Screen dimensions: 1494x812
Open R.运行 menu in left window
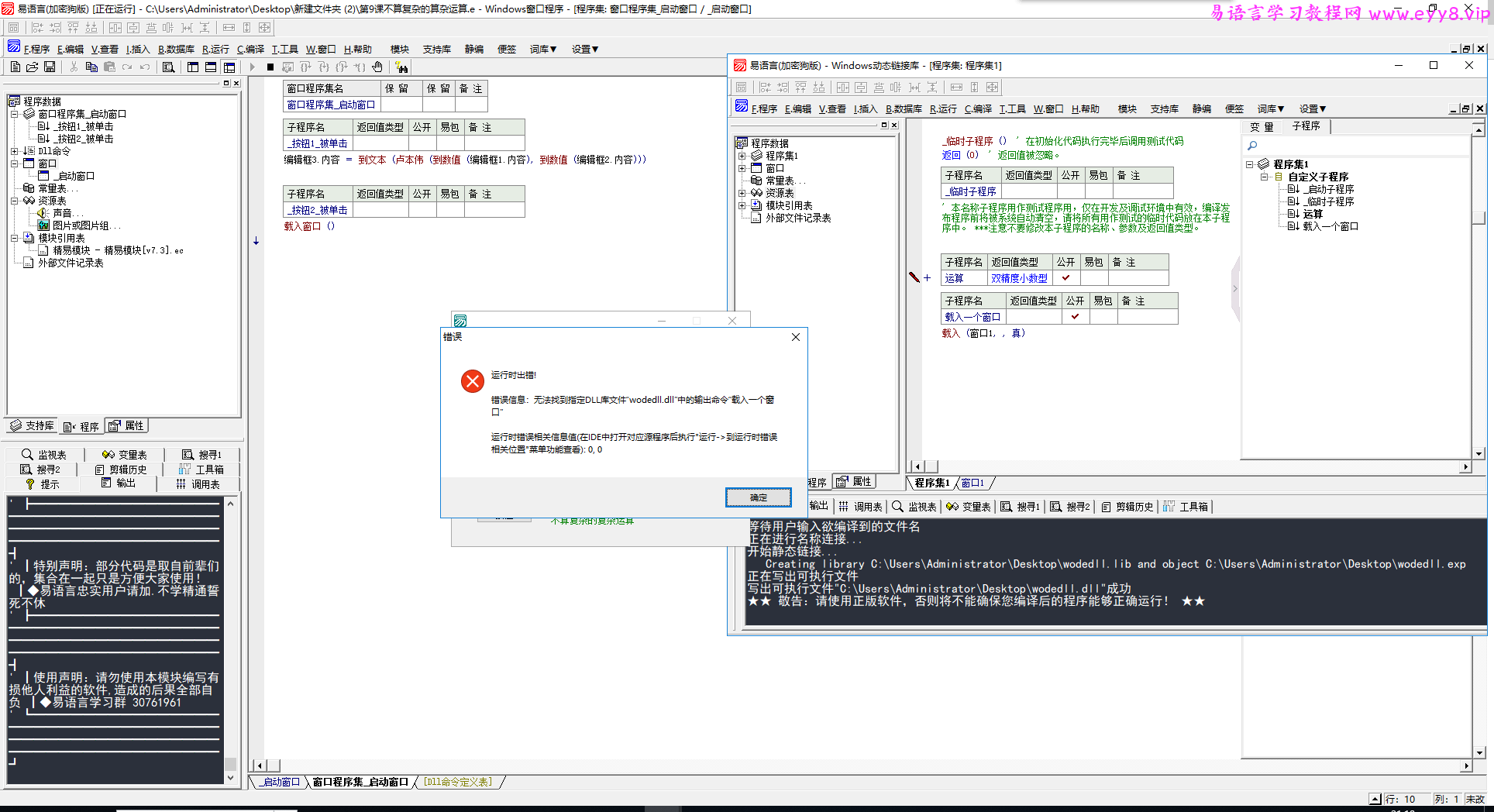point(215,49)
